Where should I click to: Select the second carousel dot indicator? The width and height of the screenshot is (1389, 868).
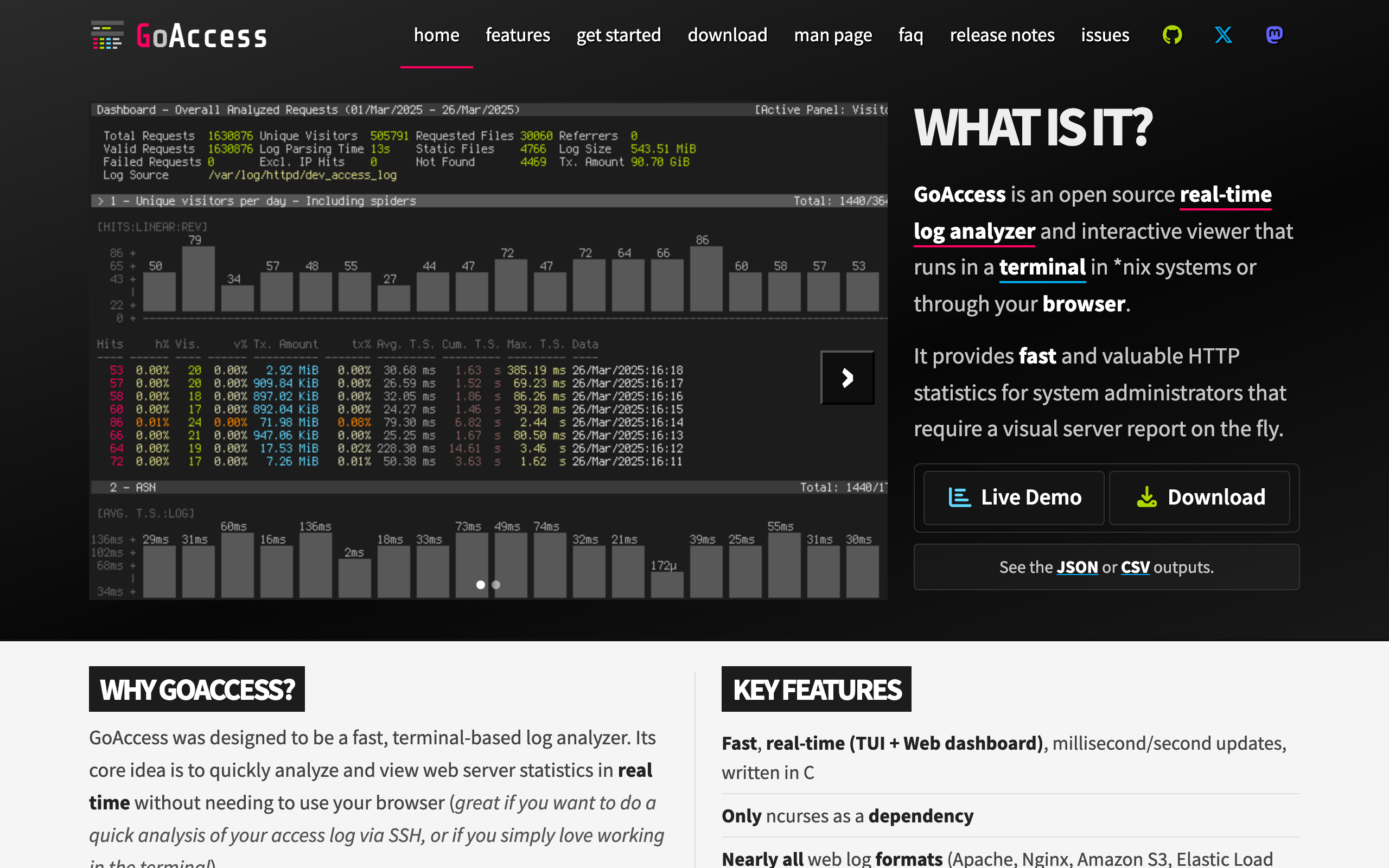496,584
